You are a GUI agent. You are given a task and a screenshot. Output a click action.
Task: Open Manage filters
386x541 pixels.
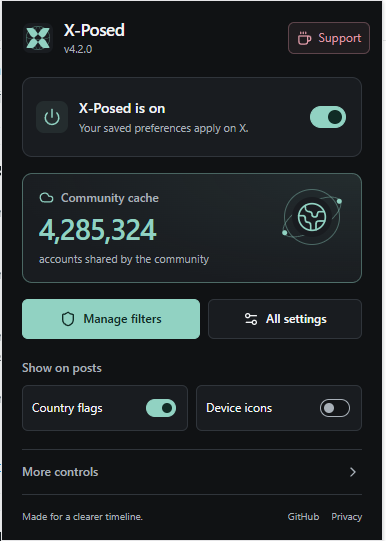pos(111,319)
